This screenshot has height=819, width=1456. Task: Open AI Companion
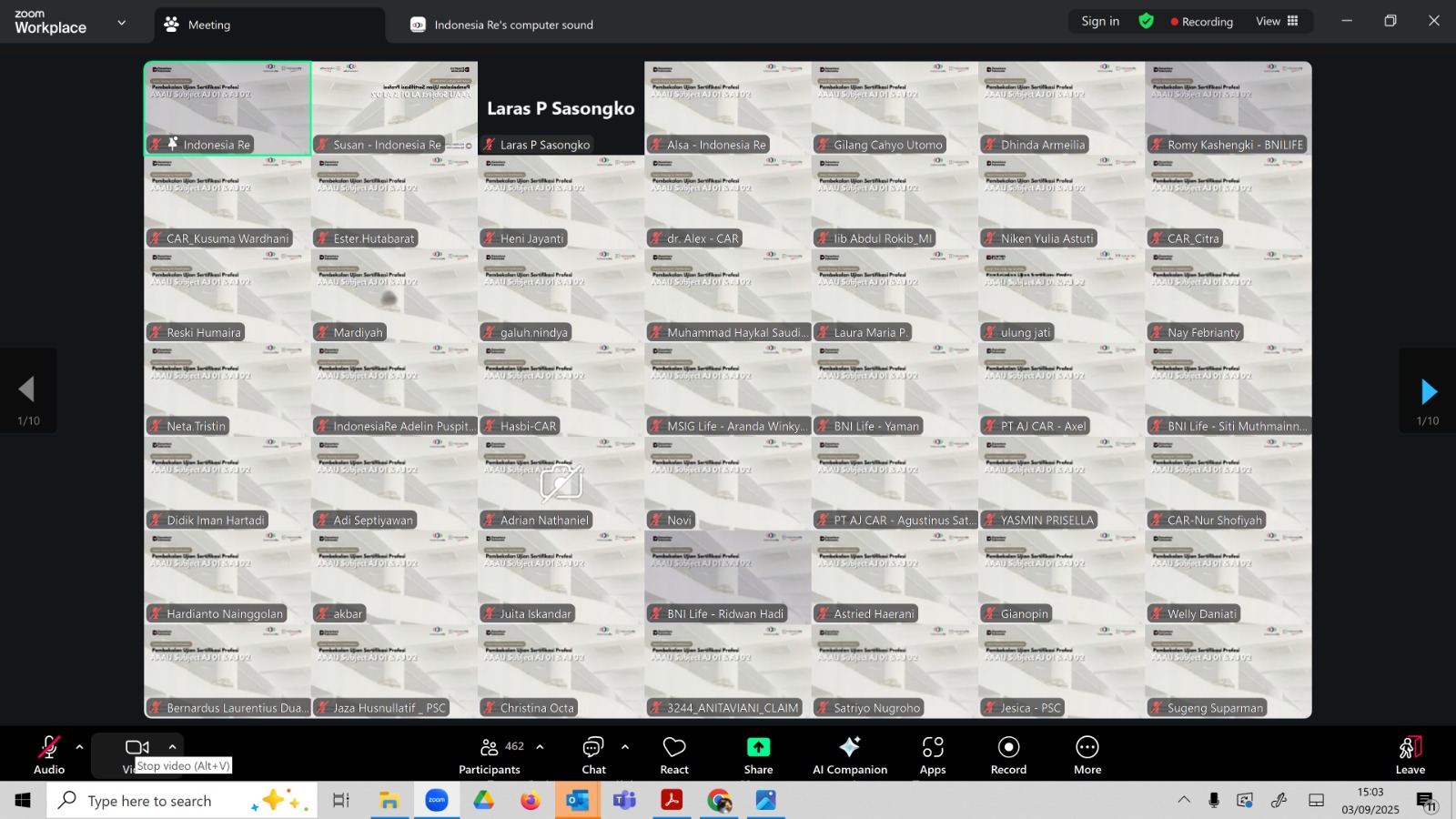tap(849, 755)
